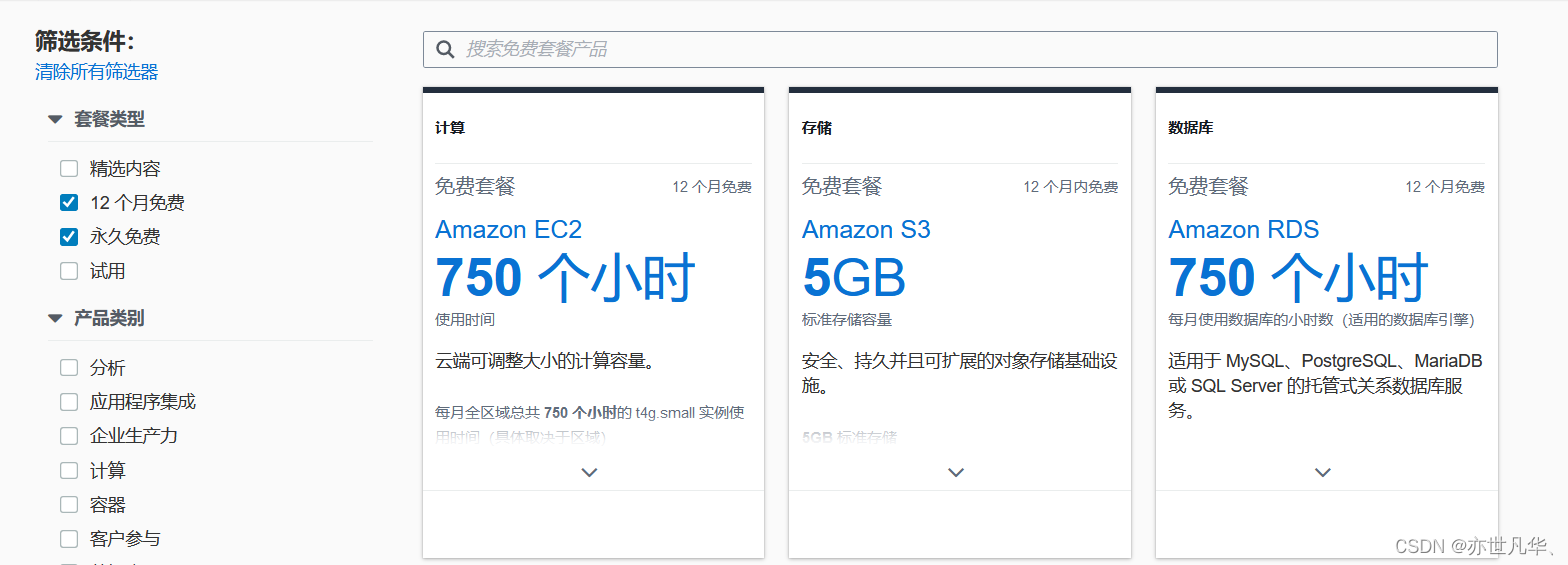Expand the Amazon EC2 card chevron
This screenshot has height=565, width=1568.
[589, 472]
